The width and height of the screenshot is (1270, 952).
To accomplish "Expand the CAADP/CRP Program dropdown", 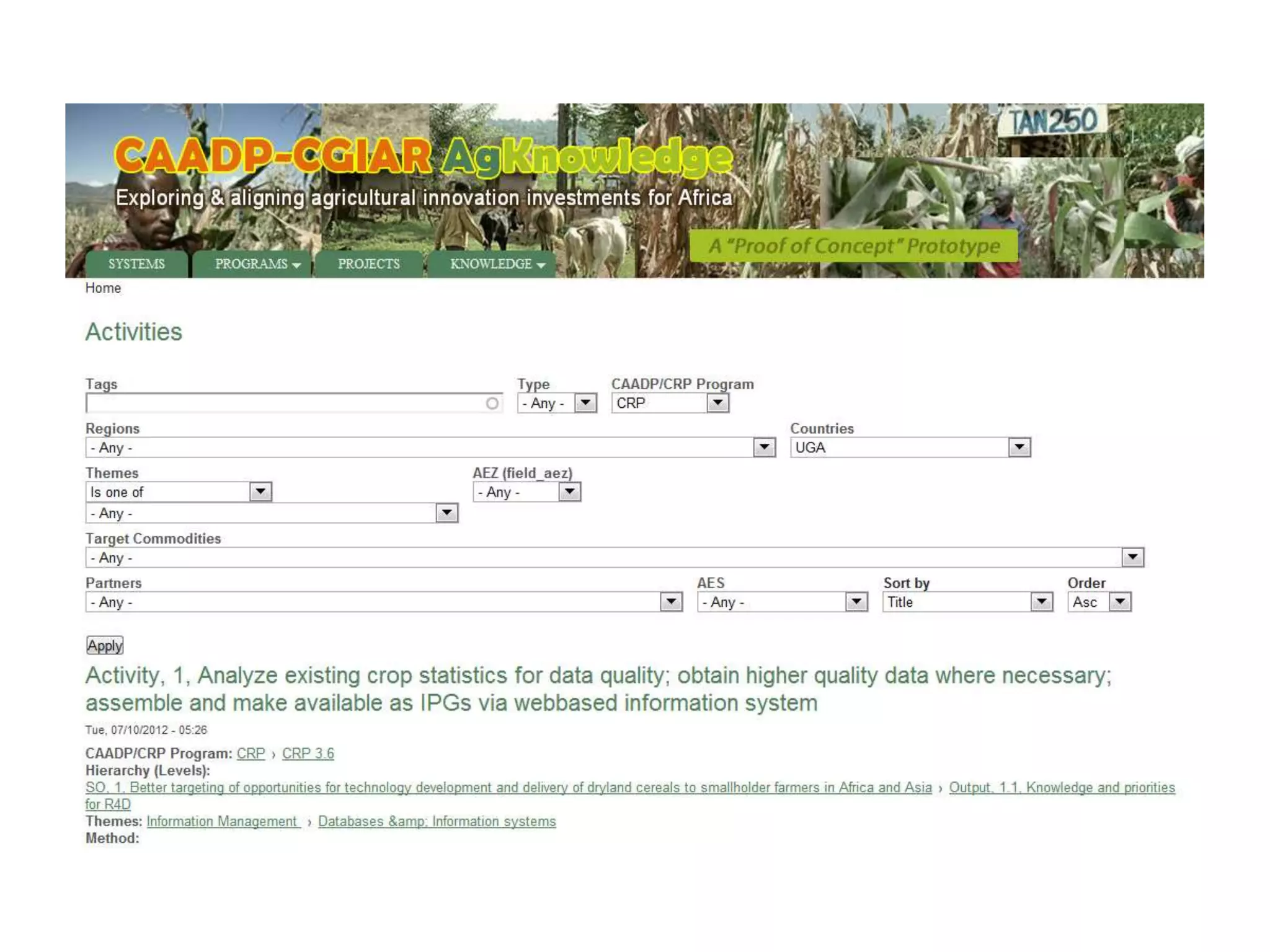I will [x=670, y=403].
